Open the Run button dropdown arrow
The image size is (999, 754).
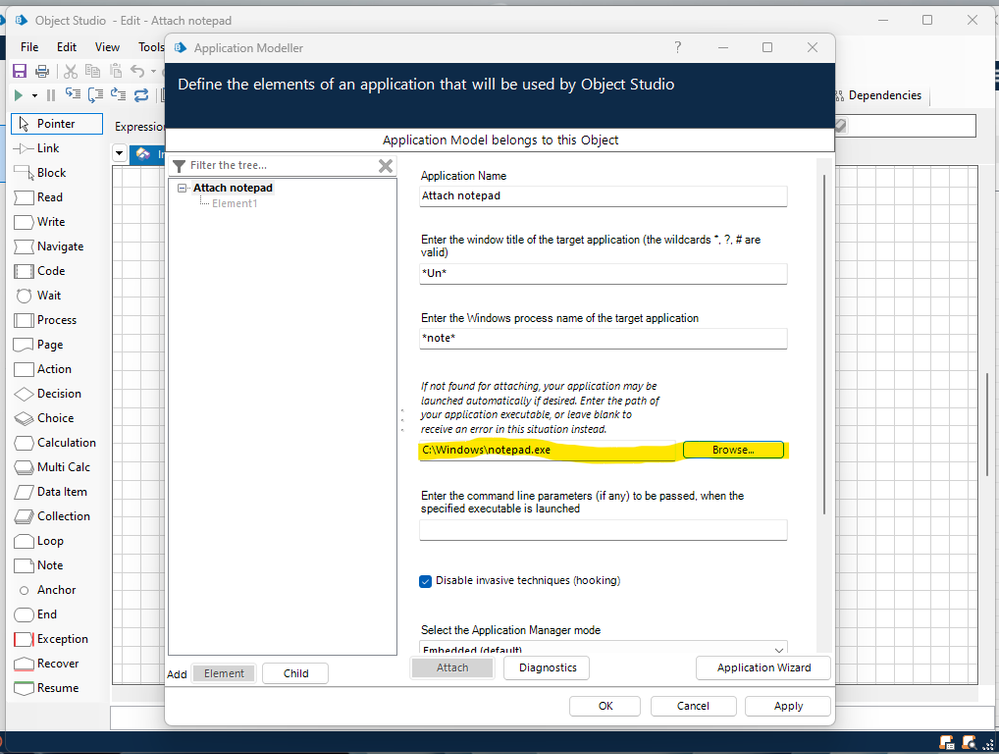click(x=34, y=96)
